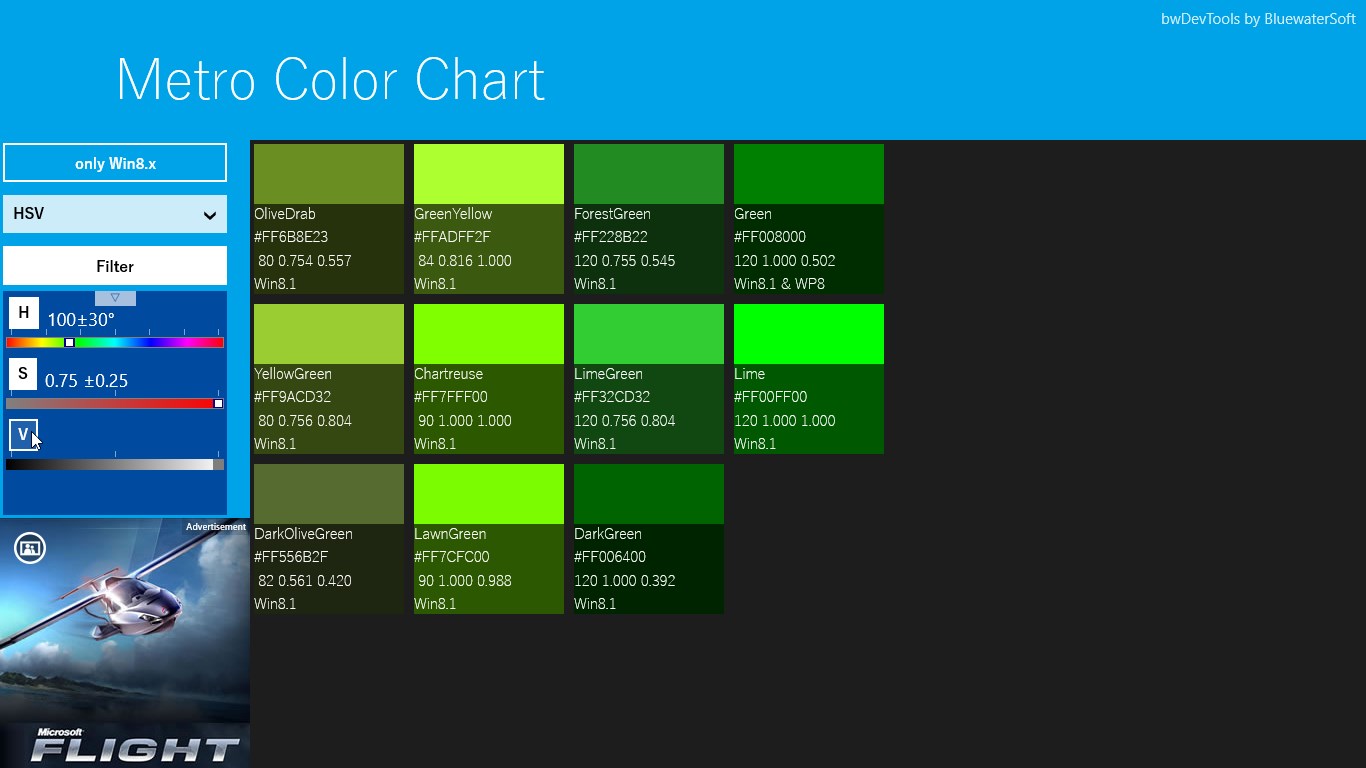Screen dimensions: 1366x768
Task: Click the bwDevTools by BluewaterSoft link
Action: point(1258,18)
